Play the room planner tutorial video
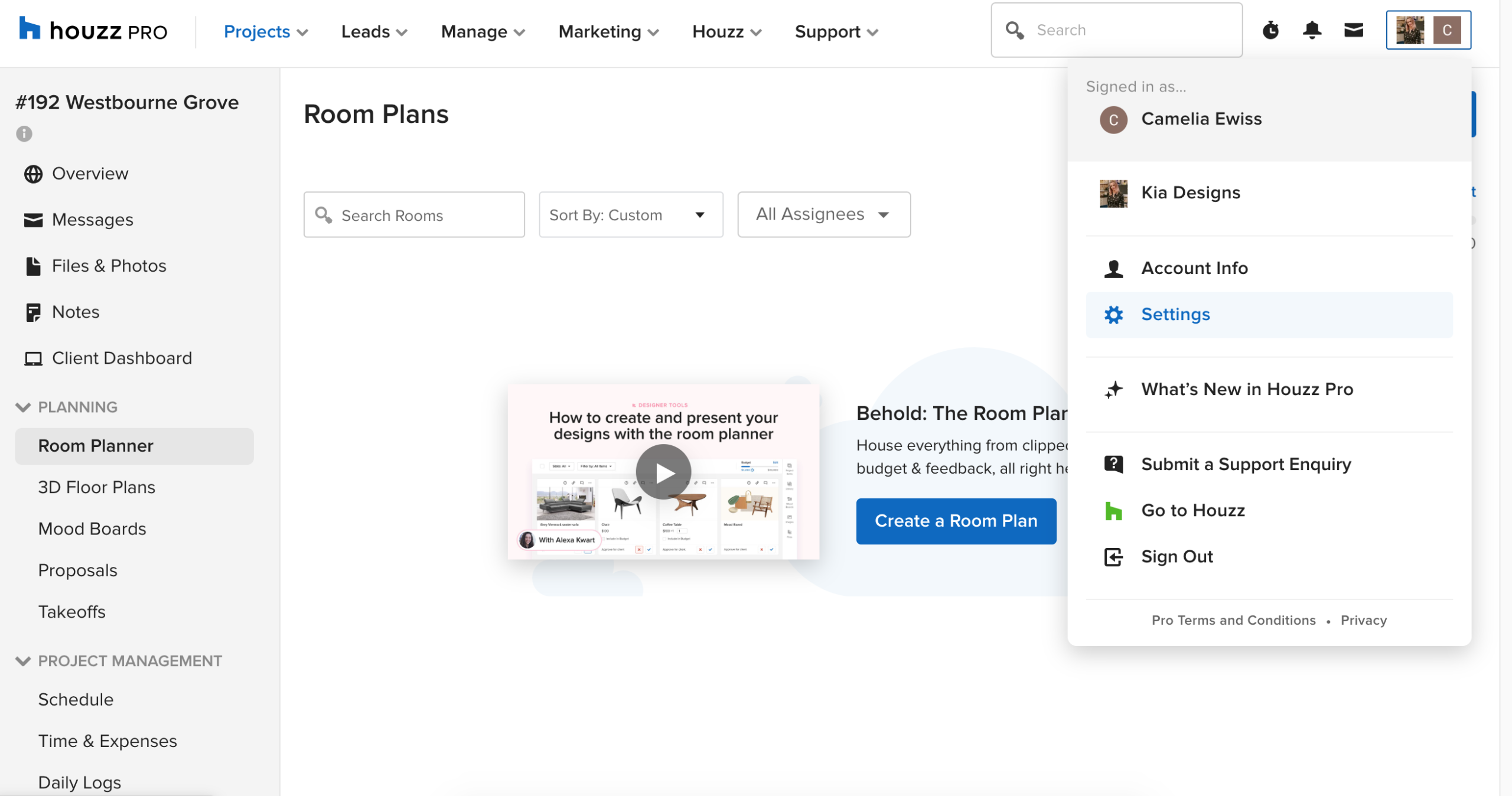 click(x=663, y=472)
